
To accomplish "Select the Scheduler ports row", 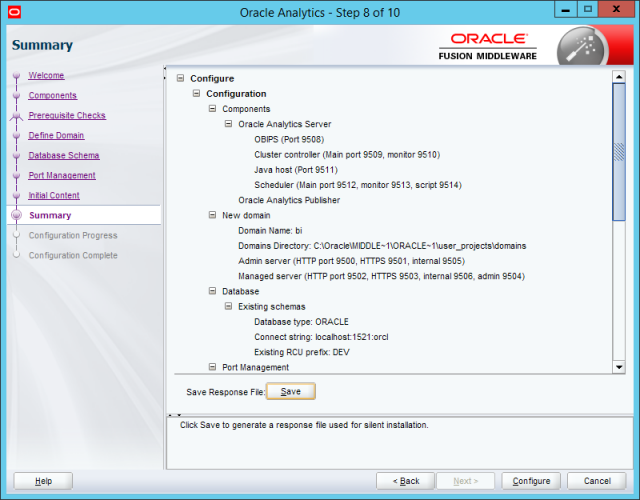I will [x=358, y=185].
